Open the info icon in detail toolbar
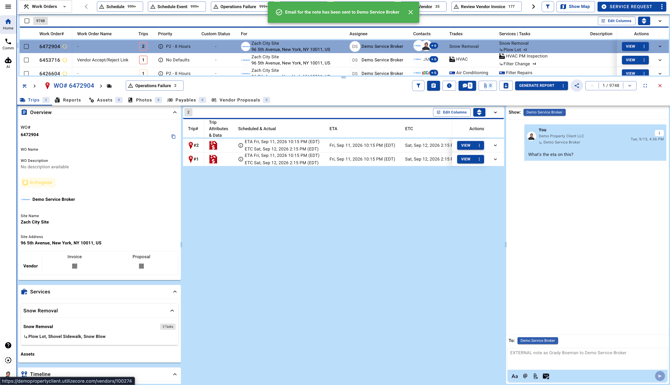 449,85
